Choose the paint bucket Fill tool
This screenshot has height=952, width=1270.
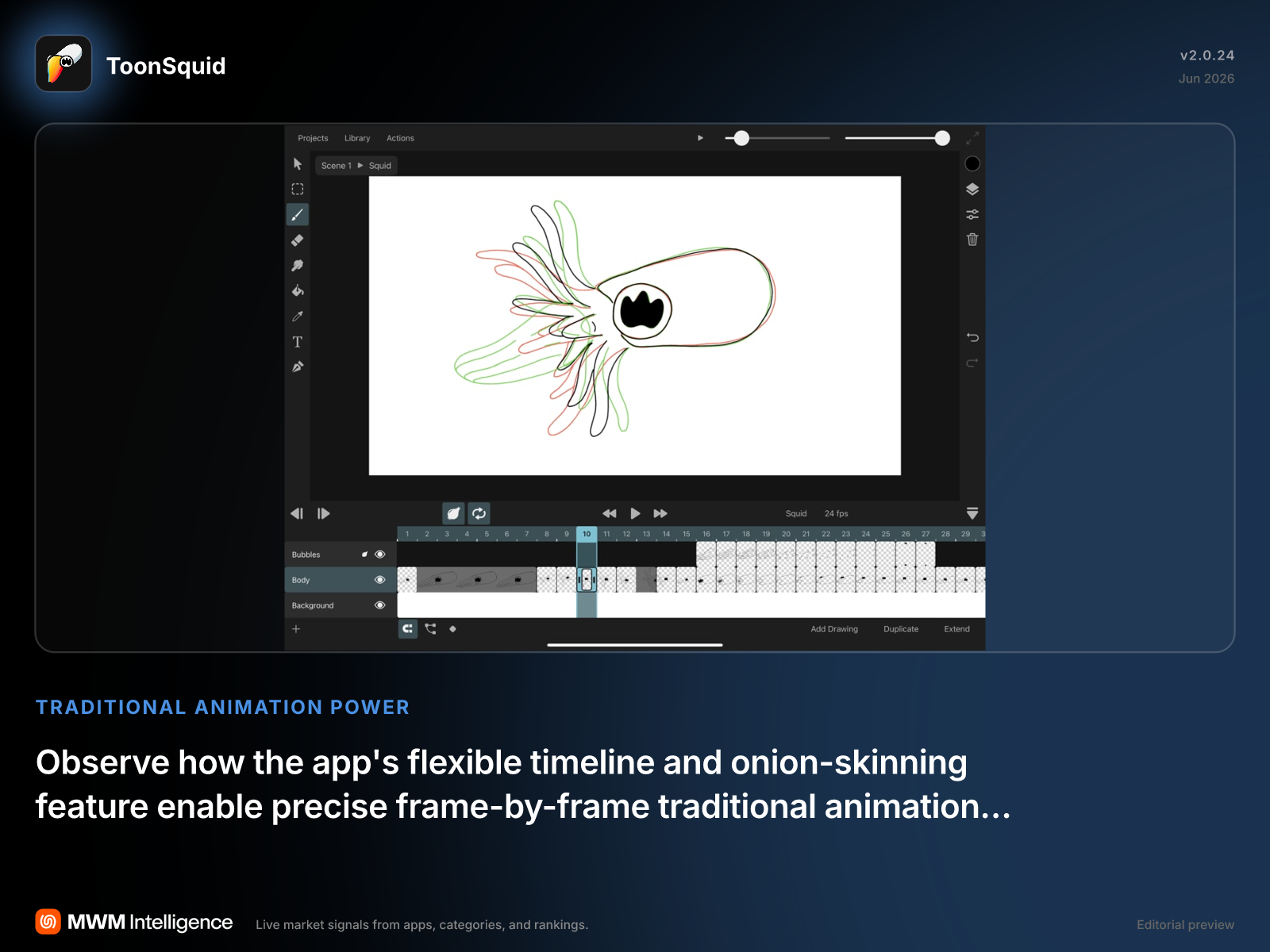(298, 291)
